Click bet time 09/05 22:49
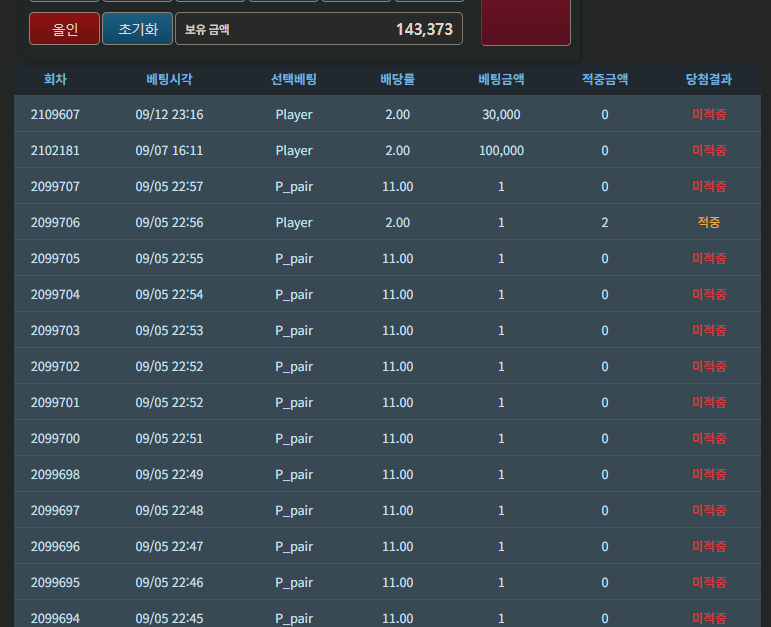This screenshot has height=627, width=771. (x=169, y=475)
